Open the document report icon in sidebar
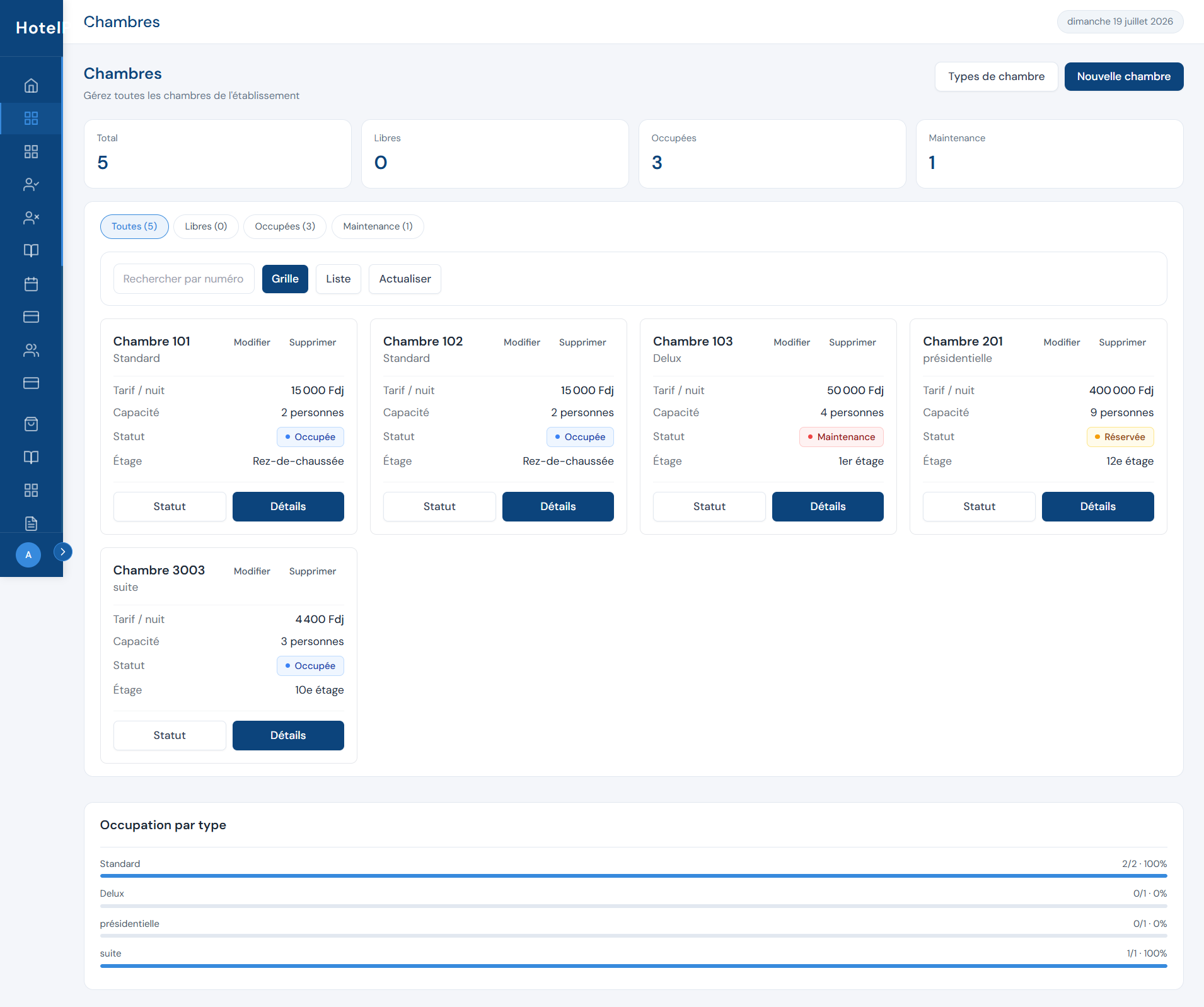Viewport: 1204px width, 1007px height. click(x=31, y=523)
